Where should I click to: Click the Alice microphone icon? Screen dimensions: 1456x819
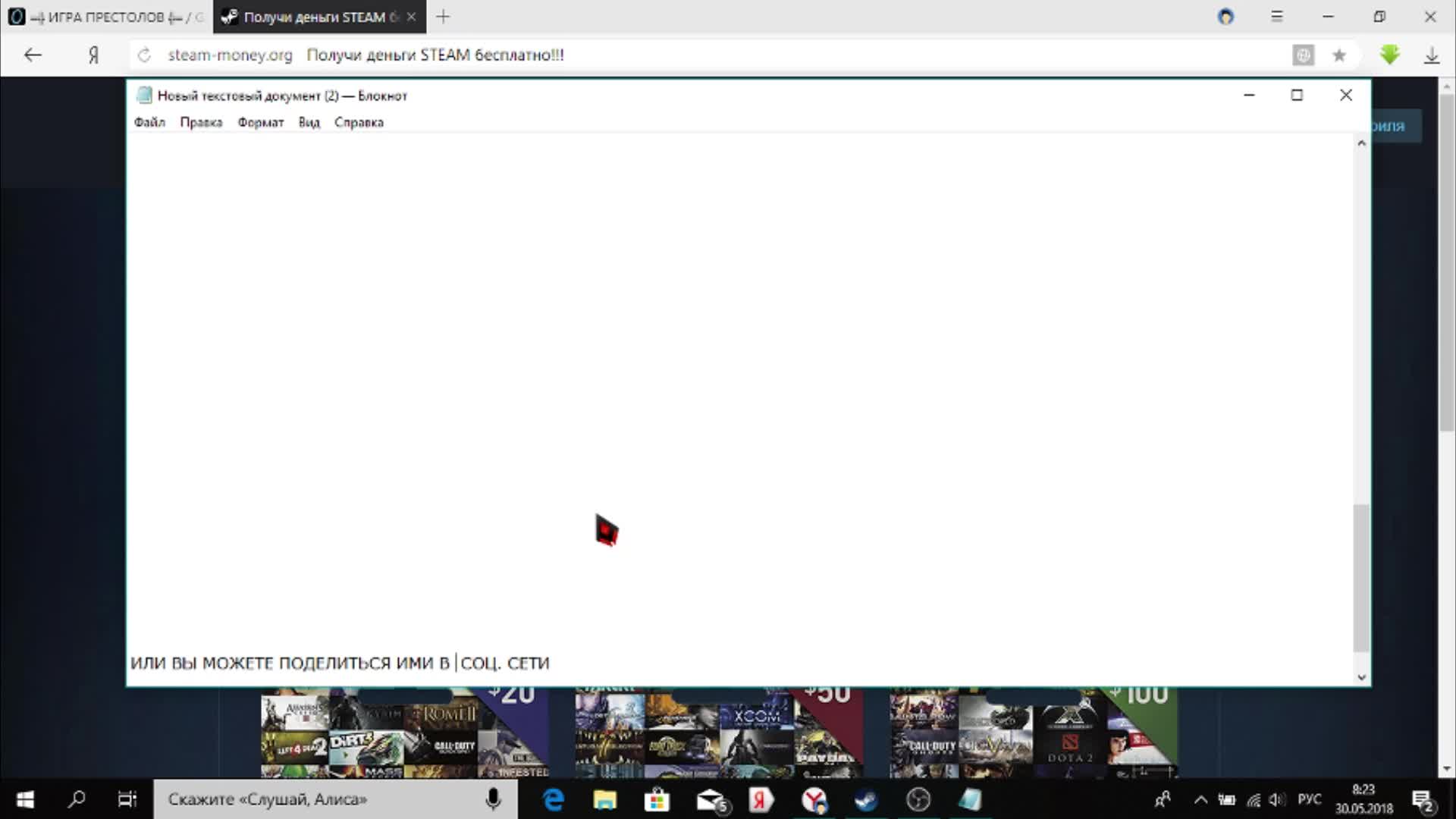point(493,799)
